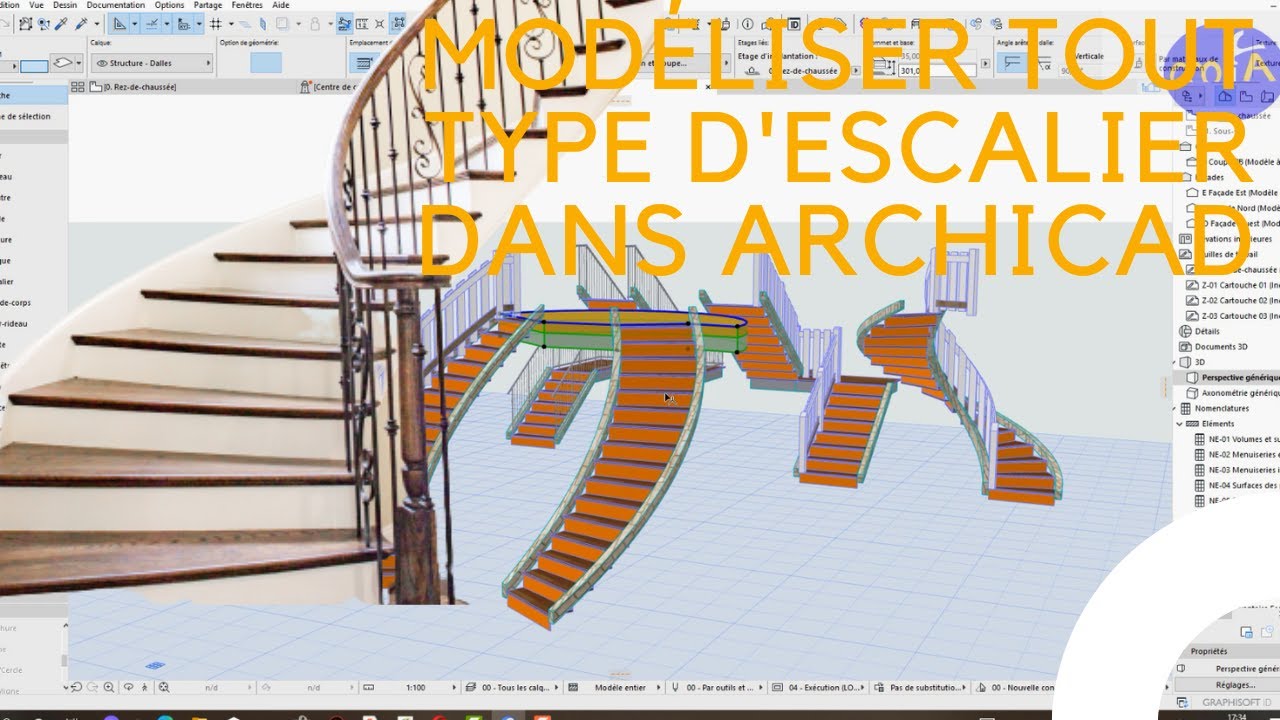The height and width of the screenshot is (720, 1280).
Task: Open the Documentation menu
Action: pyautogui.click(x=116, y=5)
